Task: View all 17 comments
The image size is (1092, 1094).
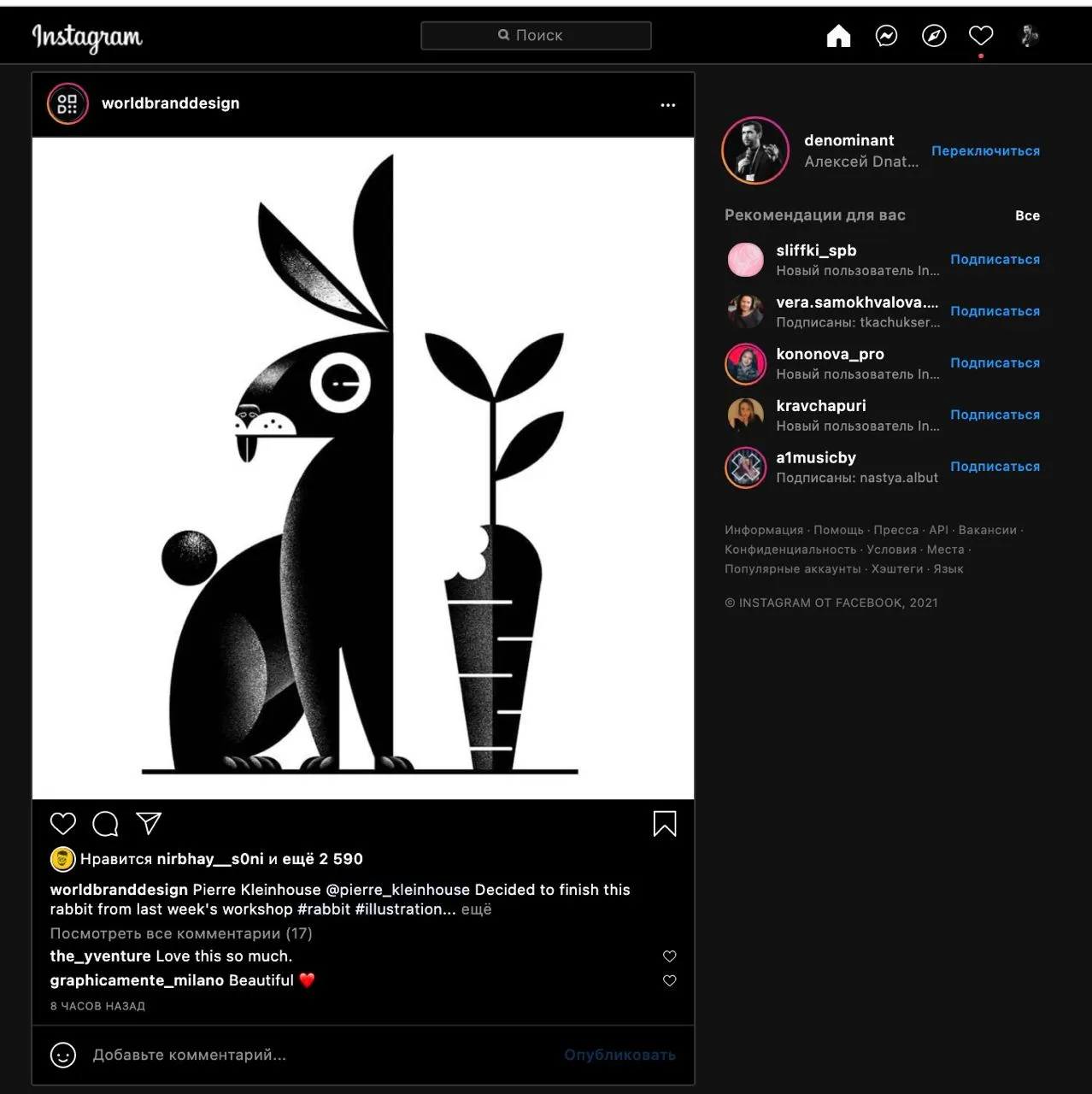Action: (x=181, y=933)
